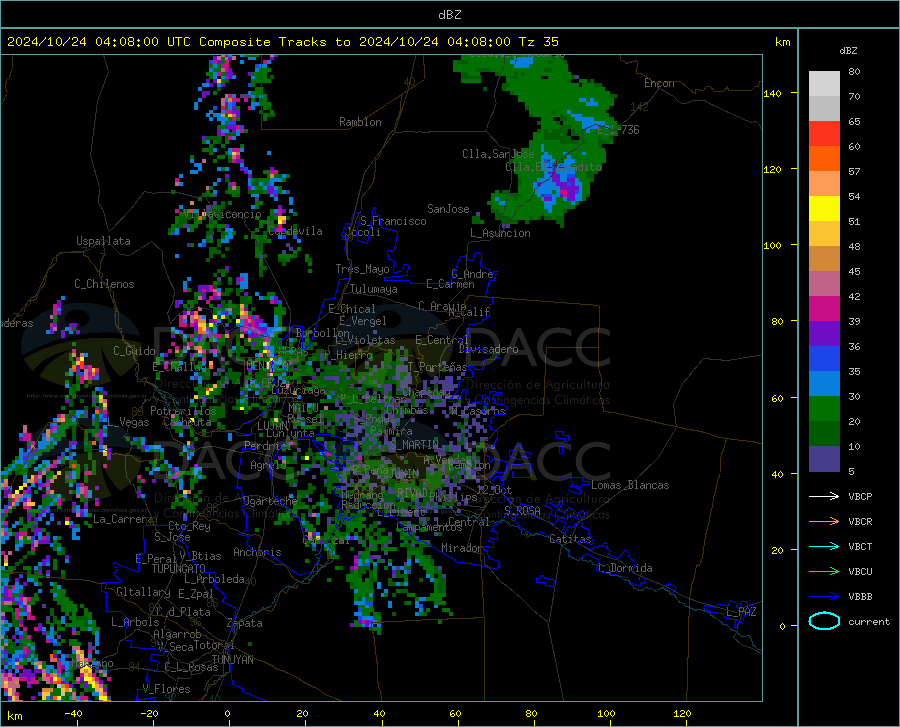Click the Mirador place label
The width and height of the screenshot is (900, 727).
point(461,548)
